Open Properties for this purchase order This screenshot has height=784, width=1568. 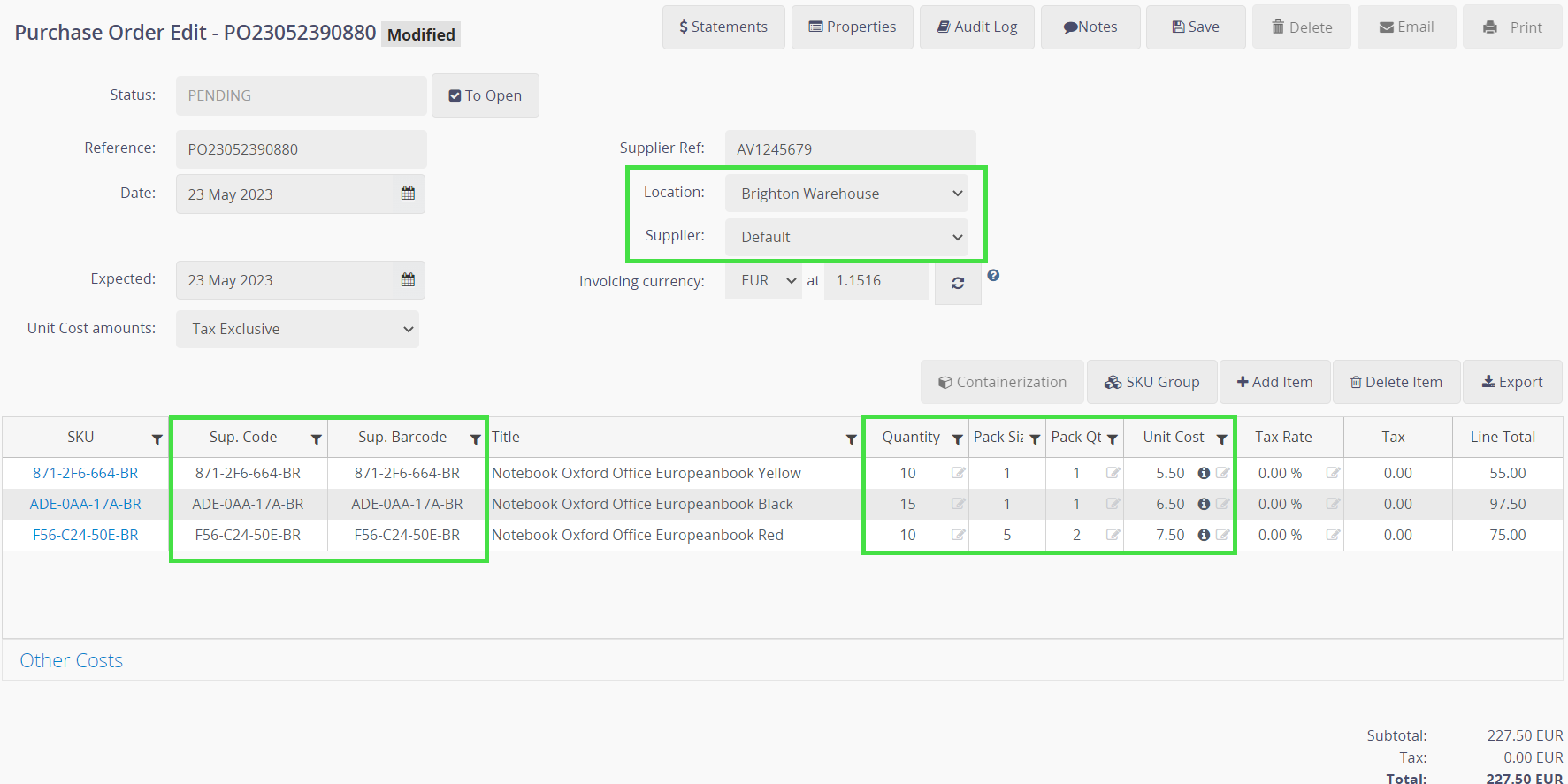853,27
